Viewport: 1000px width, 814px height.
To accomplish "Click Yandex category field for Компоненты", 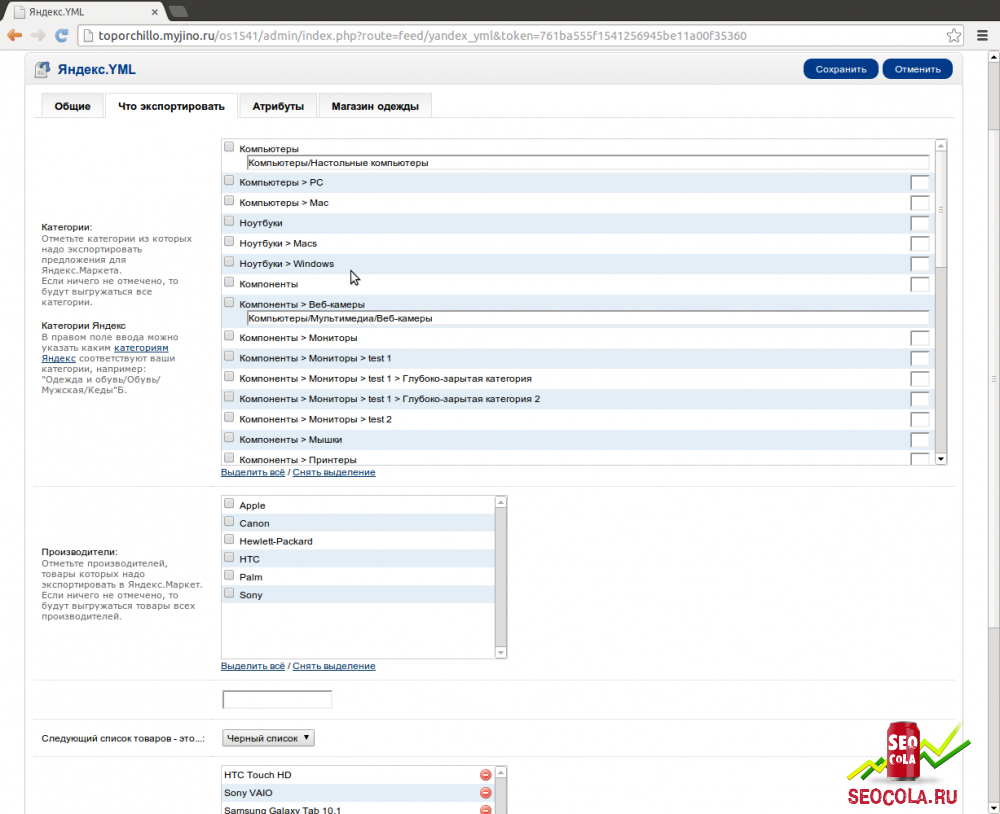I will coord(920,285).
